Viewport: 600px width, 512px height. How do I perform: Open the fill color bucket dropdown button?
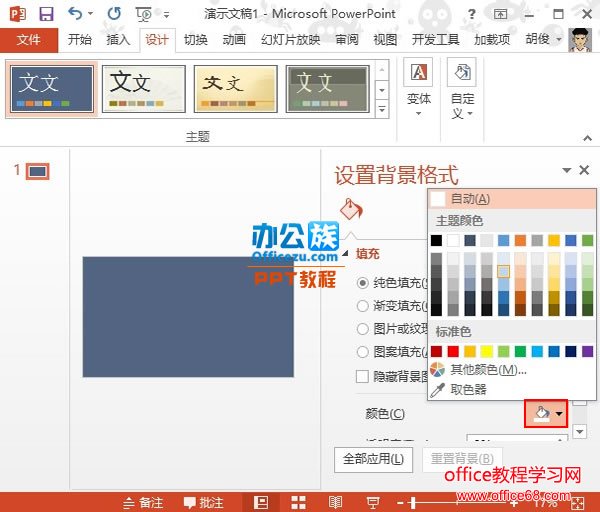tap(546, 413)
